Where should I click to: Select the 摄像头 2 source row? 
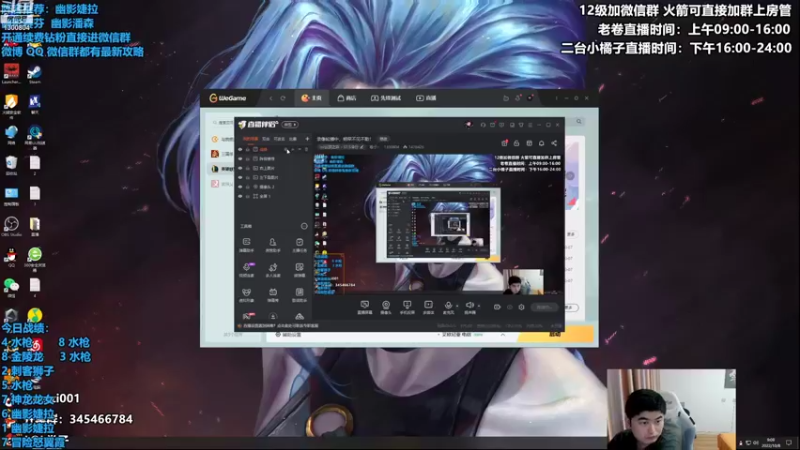tap(273, 187)
